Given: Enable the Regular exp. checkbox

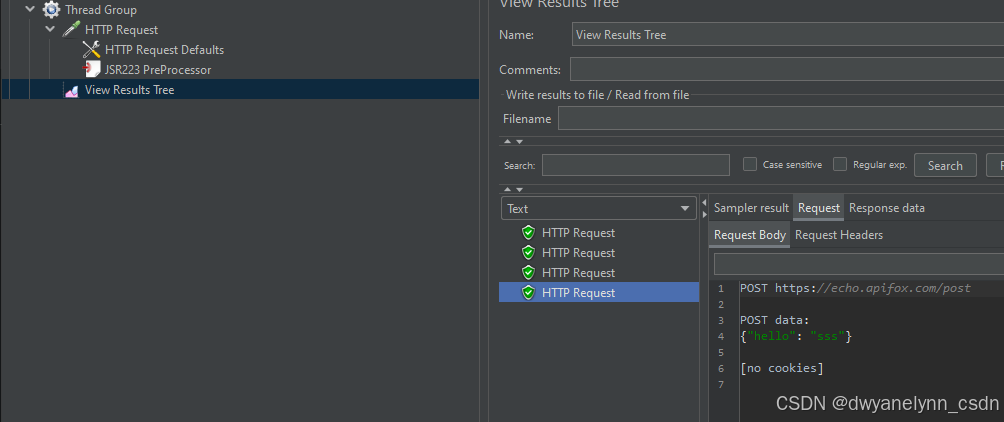Looking at the screenshot, I should [x=840, y=165].
